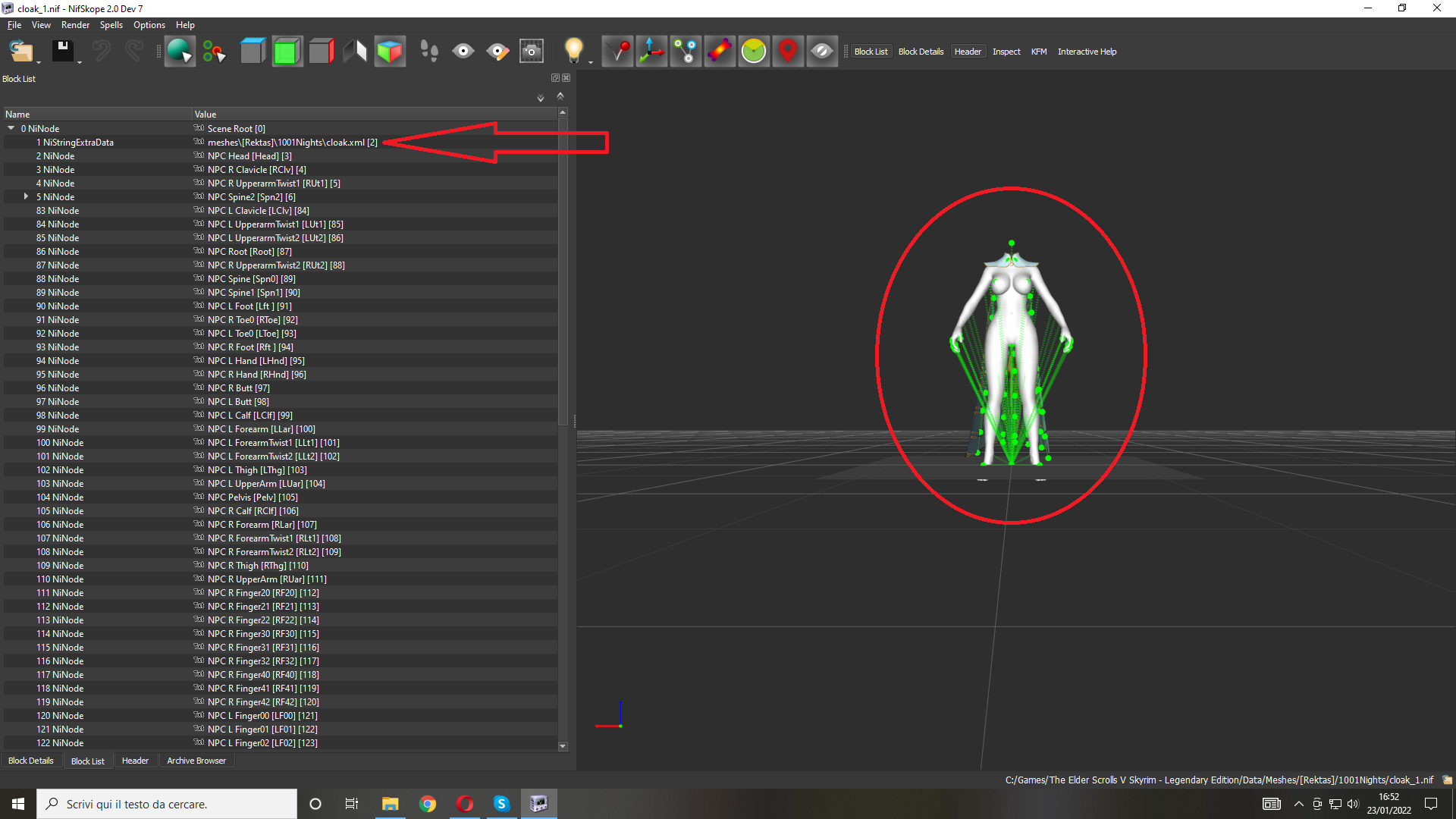Click the file path folder icon in status bar
Screen dimensions: 1456x819
point(1447,780)
